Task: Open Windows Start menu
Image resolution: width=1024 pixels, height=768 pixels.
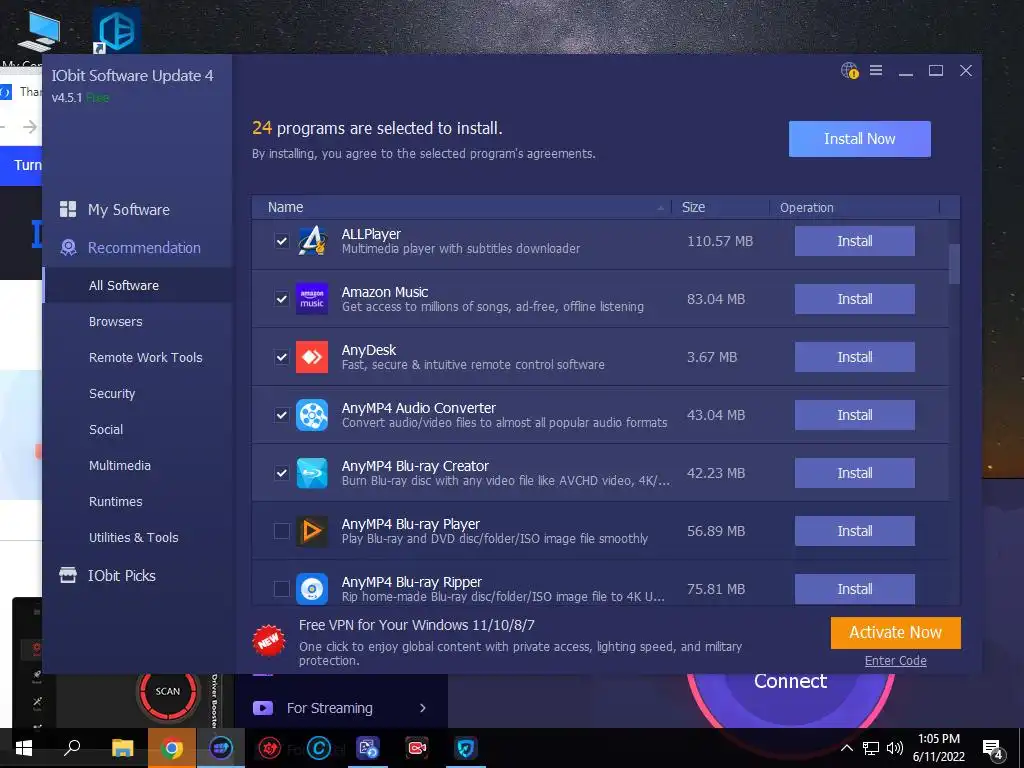Action: (24, 748)
